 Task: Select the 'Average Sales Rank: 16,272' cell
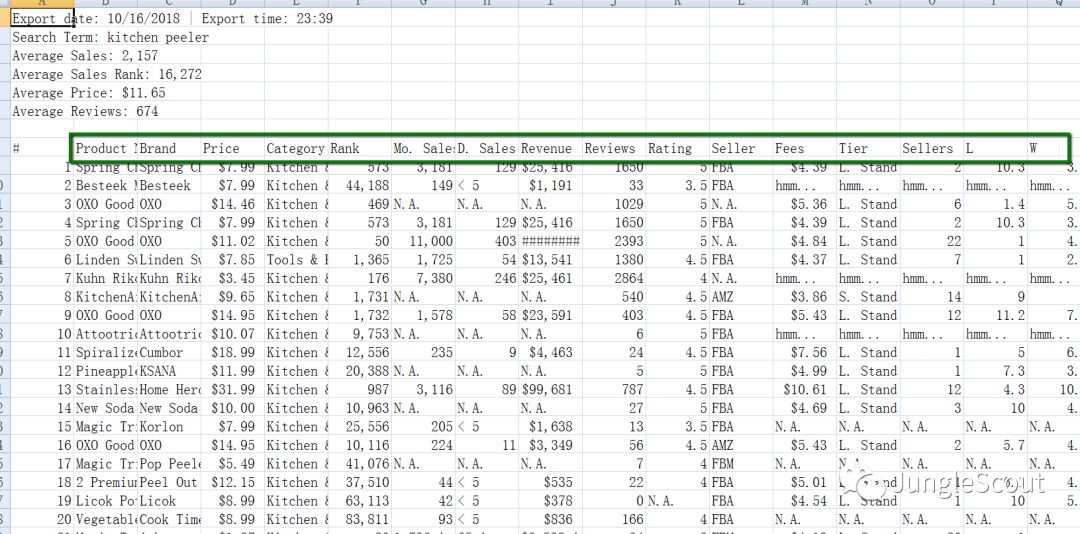point(41,74)
